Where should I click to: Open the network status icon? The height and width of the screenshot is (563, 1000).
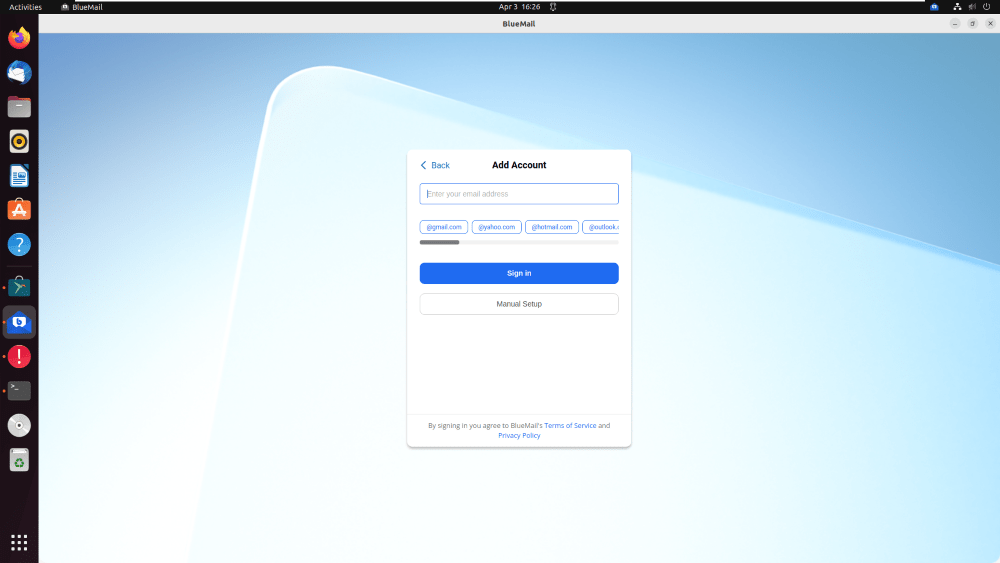[957, 7]
